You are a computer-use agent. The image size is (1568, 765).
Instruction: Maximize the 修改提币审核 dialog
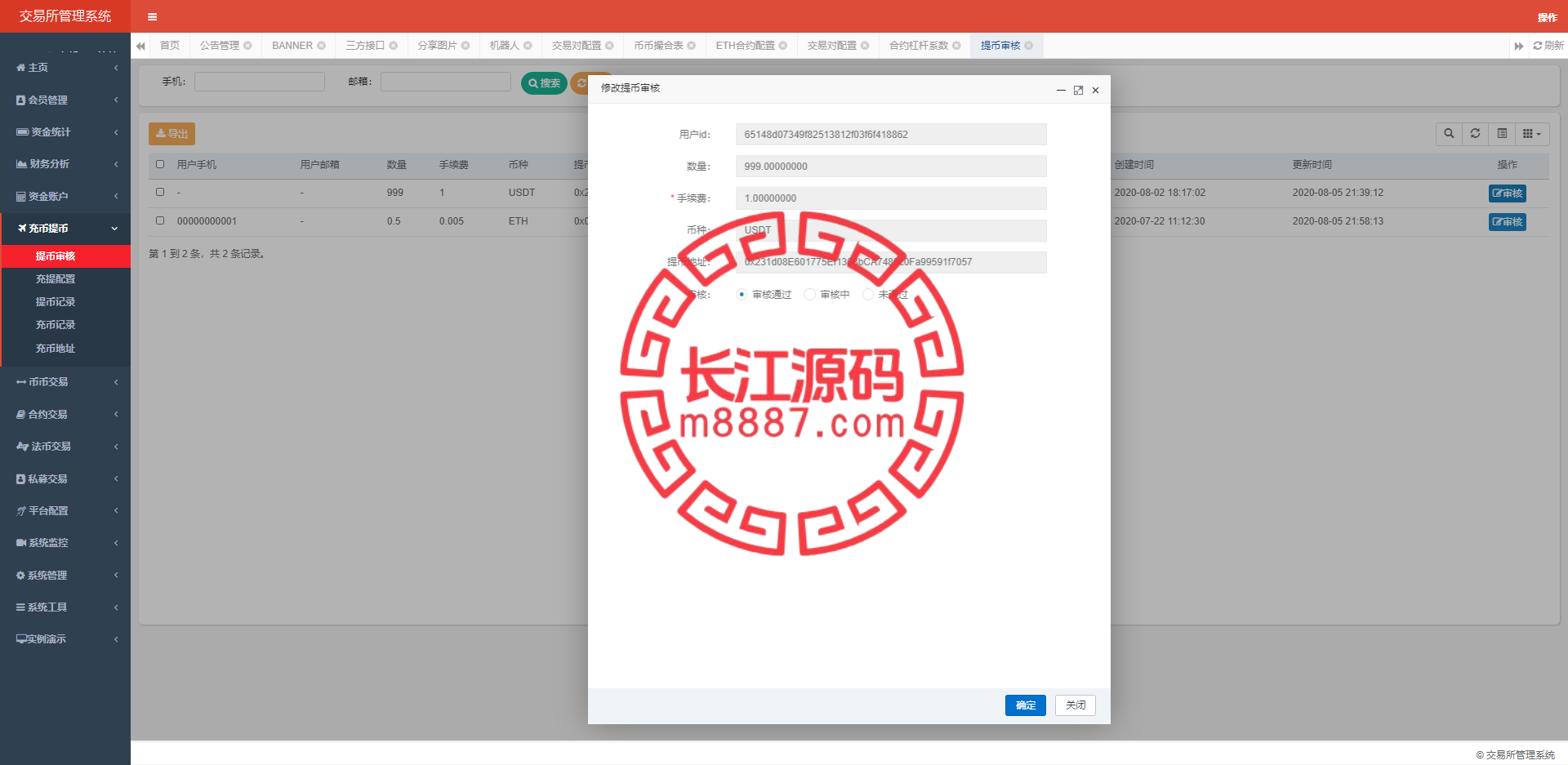(1078, 91)
